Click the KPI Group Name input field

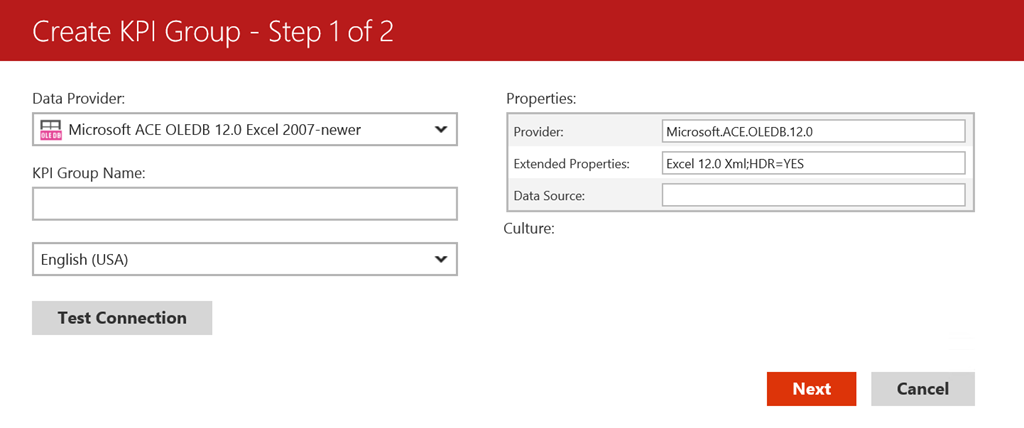244,204
